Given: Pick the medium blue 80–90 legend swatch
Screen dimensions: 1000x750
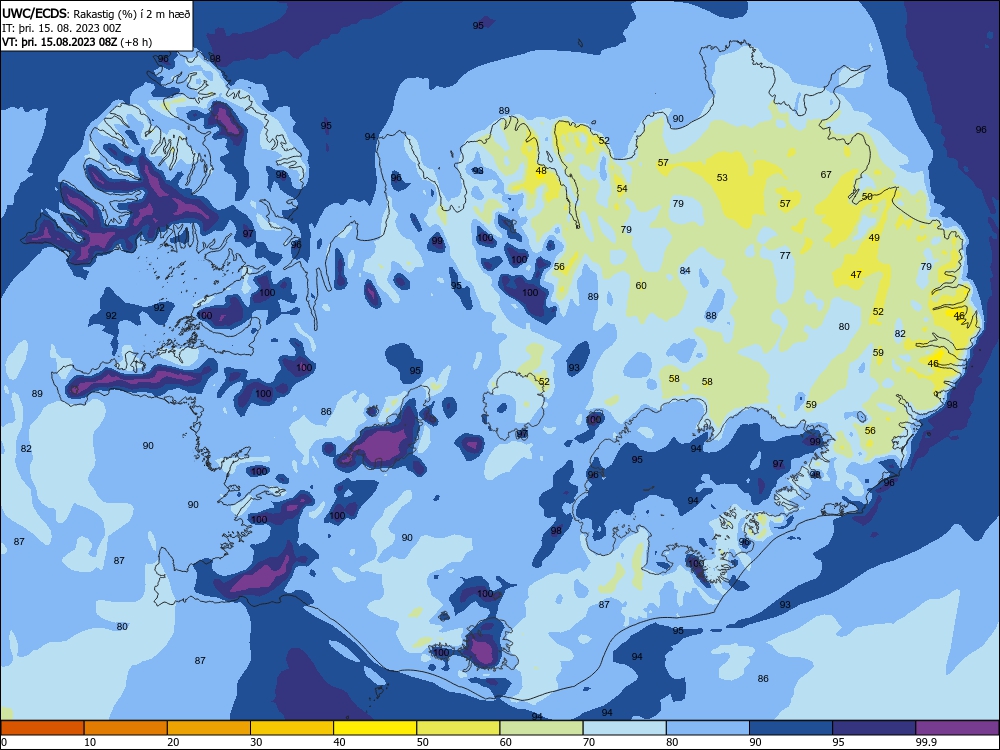Looking at the screenshot, I should pos(708,728).
